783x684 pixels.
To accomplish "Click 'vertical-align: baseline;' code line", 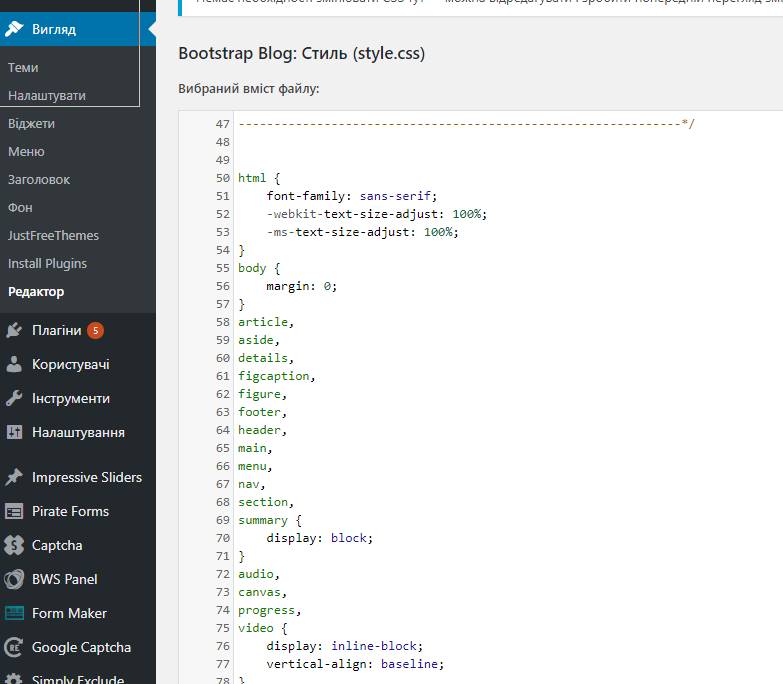I will click(x=356, y=664).
